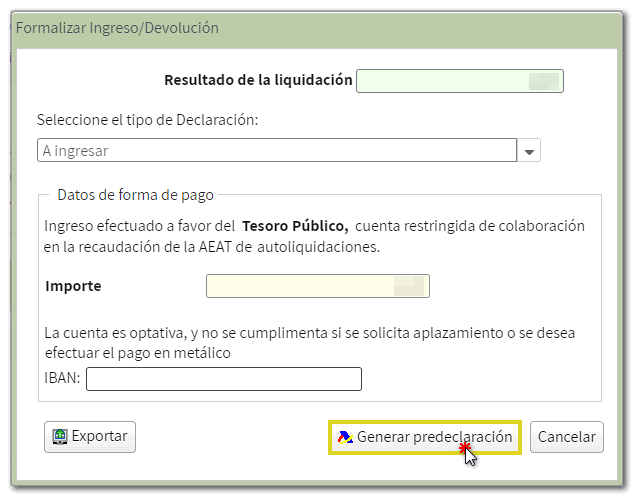
Task: Select the 'A ingresar' combo box field
Action: [276, 151]
